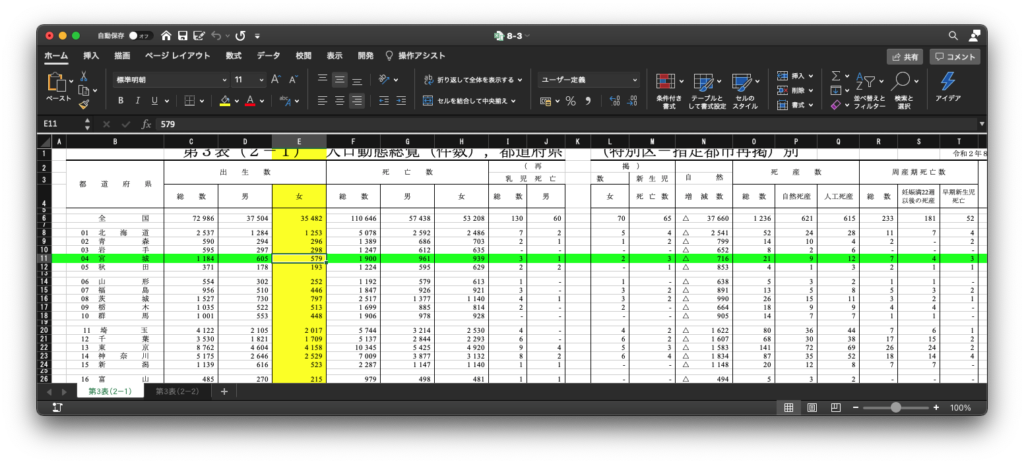Save the workbook with the floppy disk icon

pyautogui.click(x=183, y=35)
